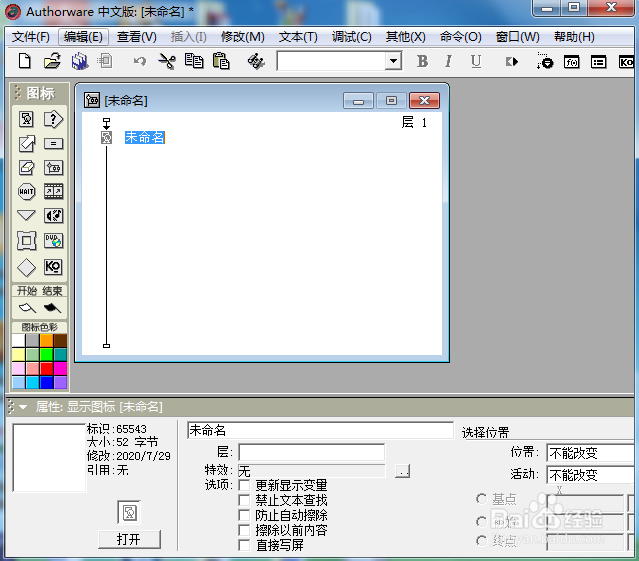
Task: Click the 打开 button
Action: coord(129,539)
